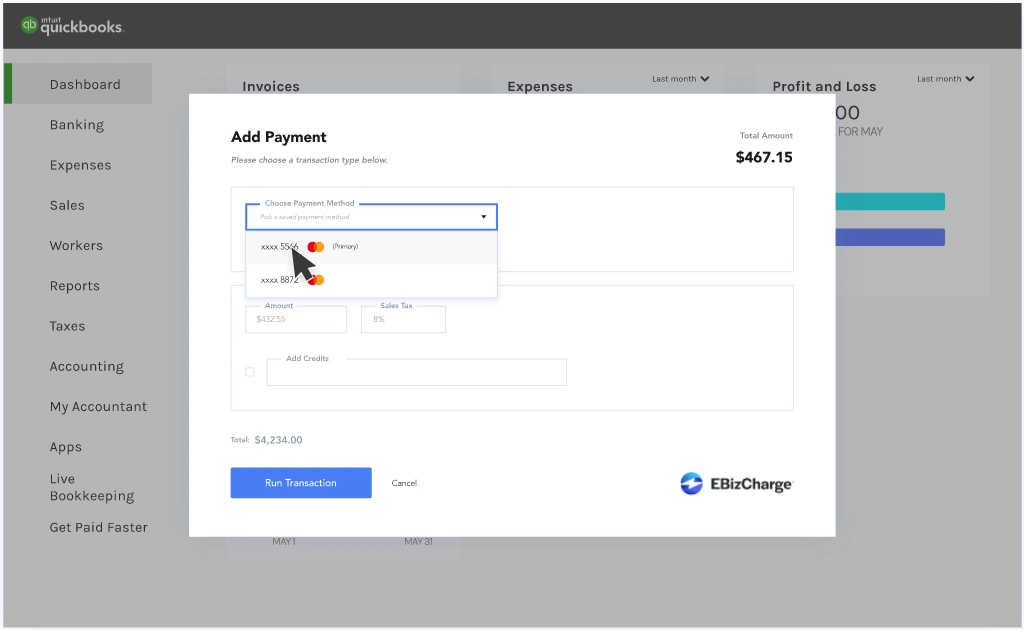Click the MAY 31 axis label
The width and height of the screenshot is (1024, 630).
418,541
